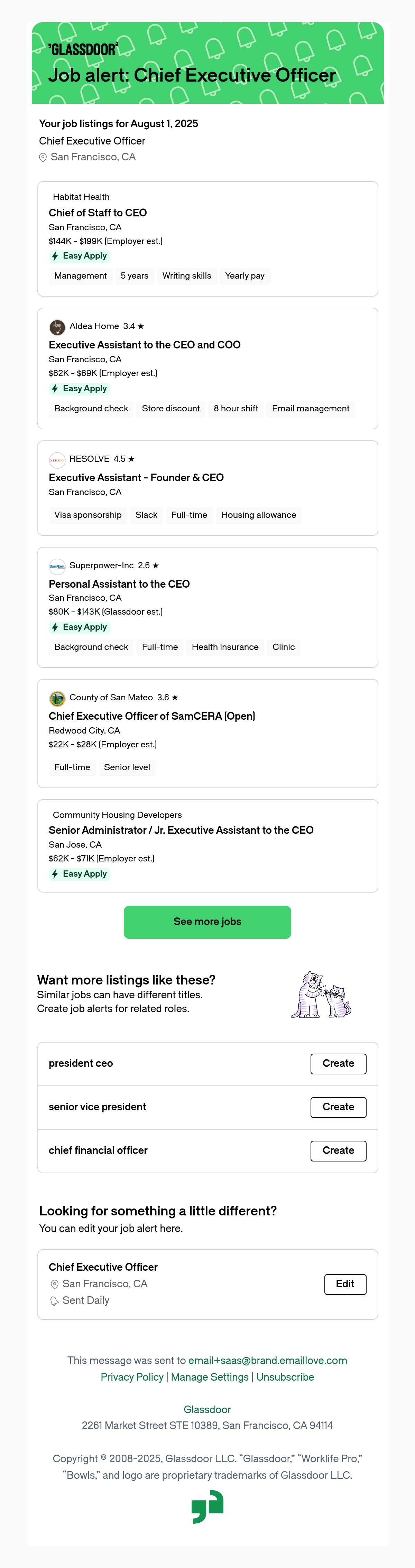Click the Glassdoor logo in header
The height and width of the screenshot is (1568, 415).
83,49
